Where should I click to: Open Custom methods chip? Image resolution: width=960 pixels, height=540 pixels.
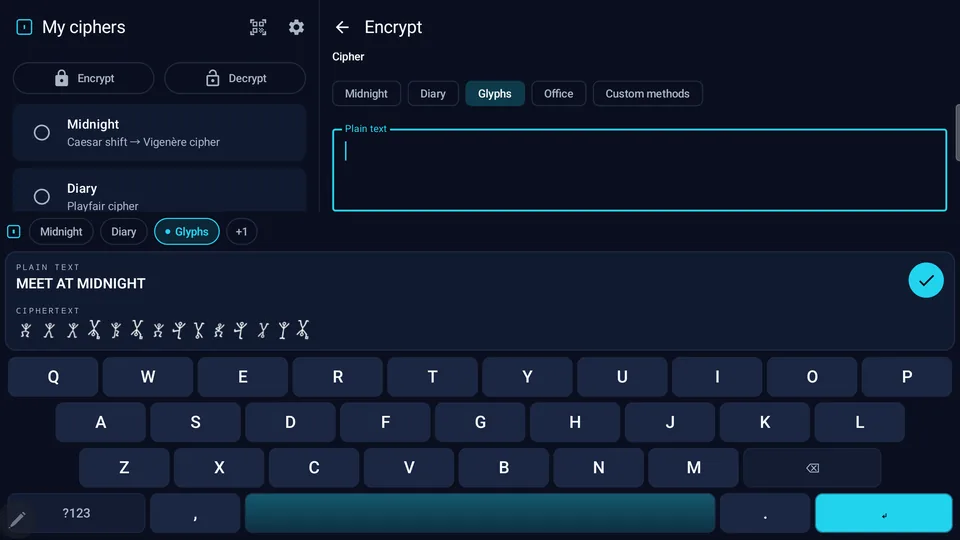(x=647, y=94)
